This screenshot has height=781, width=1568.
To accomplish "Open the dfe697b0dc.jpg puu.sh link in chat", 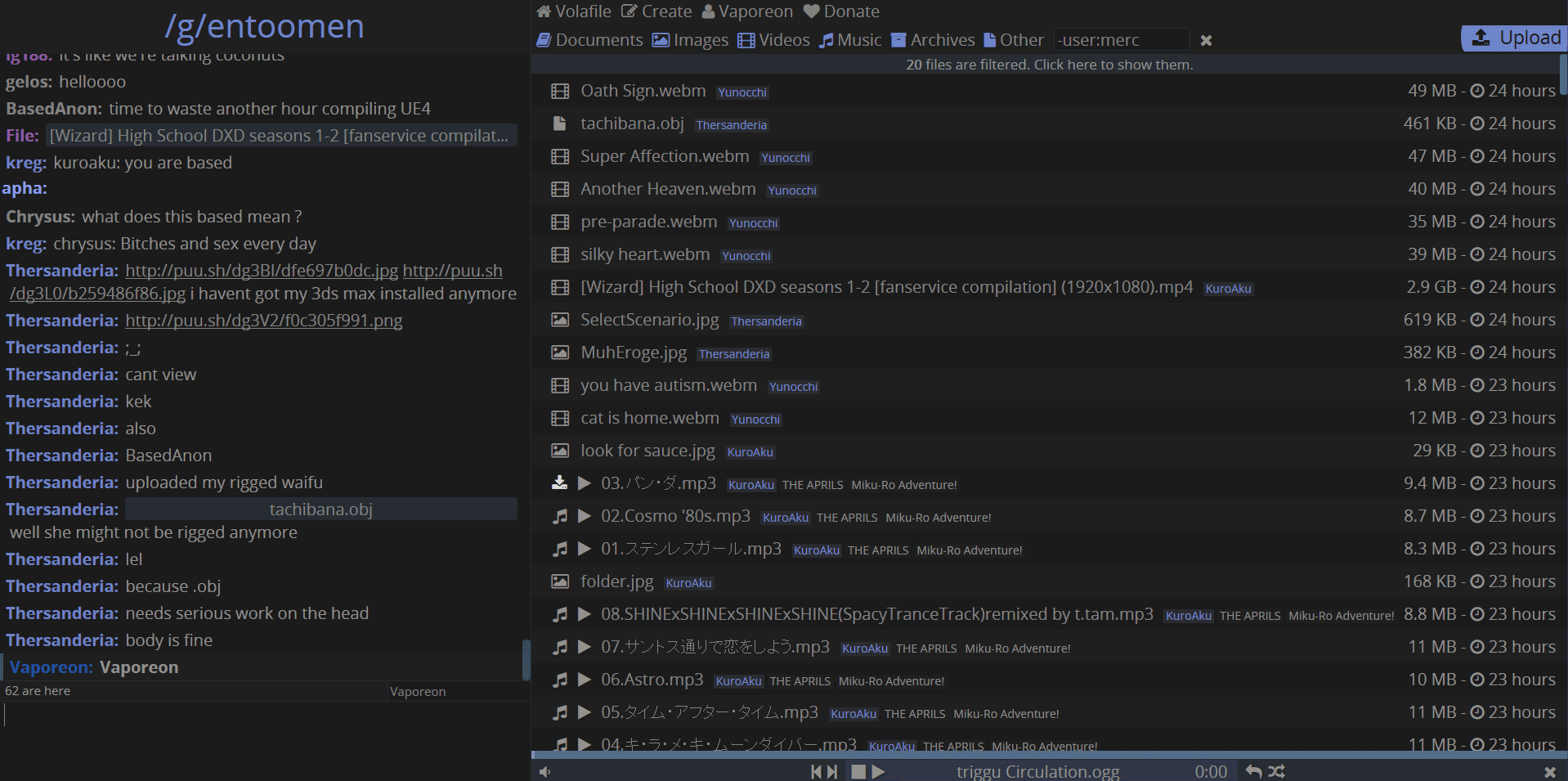I will coord(262,271).
